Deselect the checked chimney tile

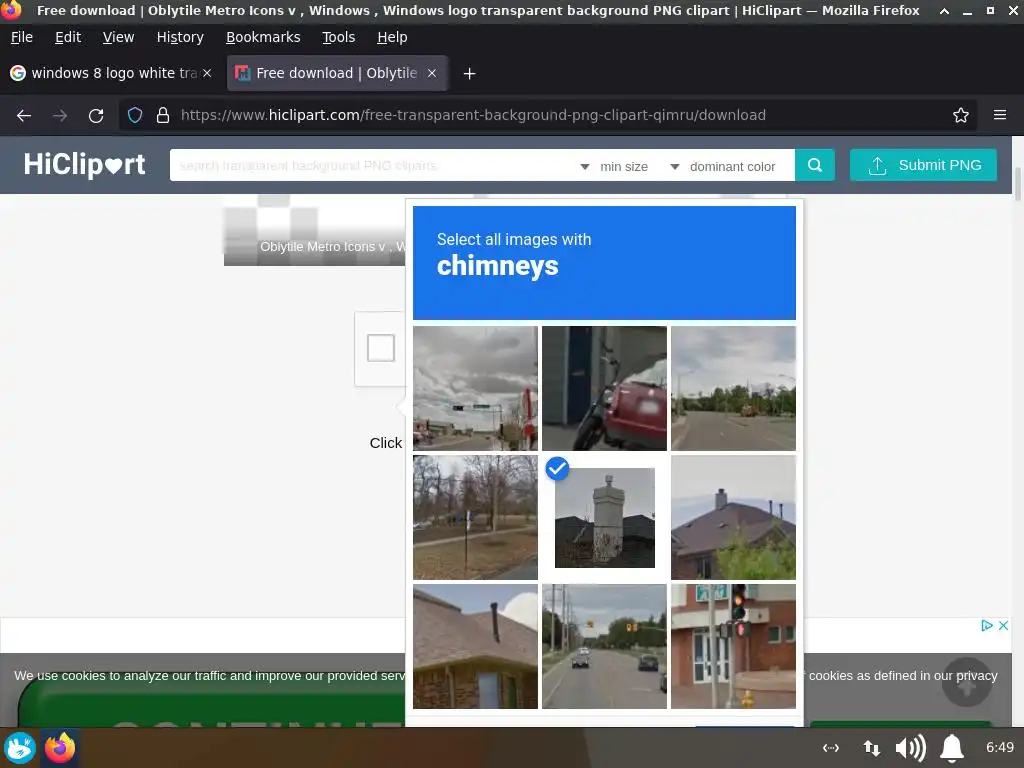pos(604,517)
